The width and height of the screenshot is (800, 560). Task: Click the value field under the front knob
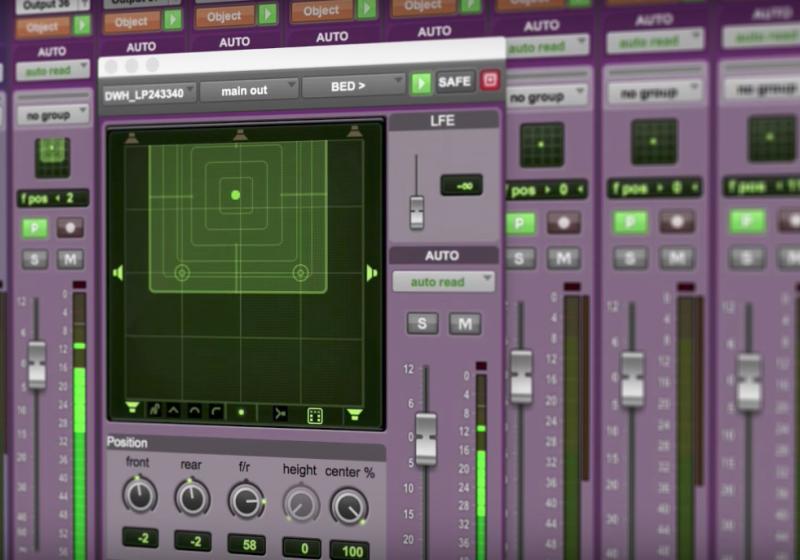coord(140,538)
